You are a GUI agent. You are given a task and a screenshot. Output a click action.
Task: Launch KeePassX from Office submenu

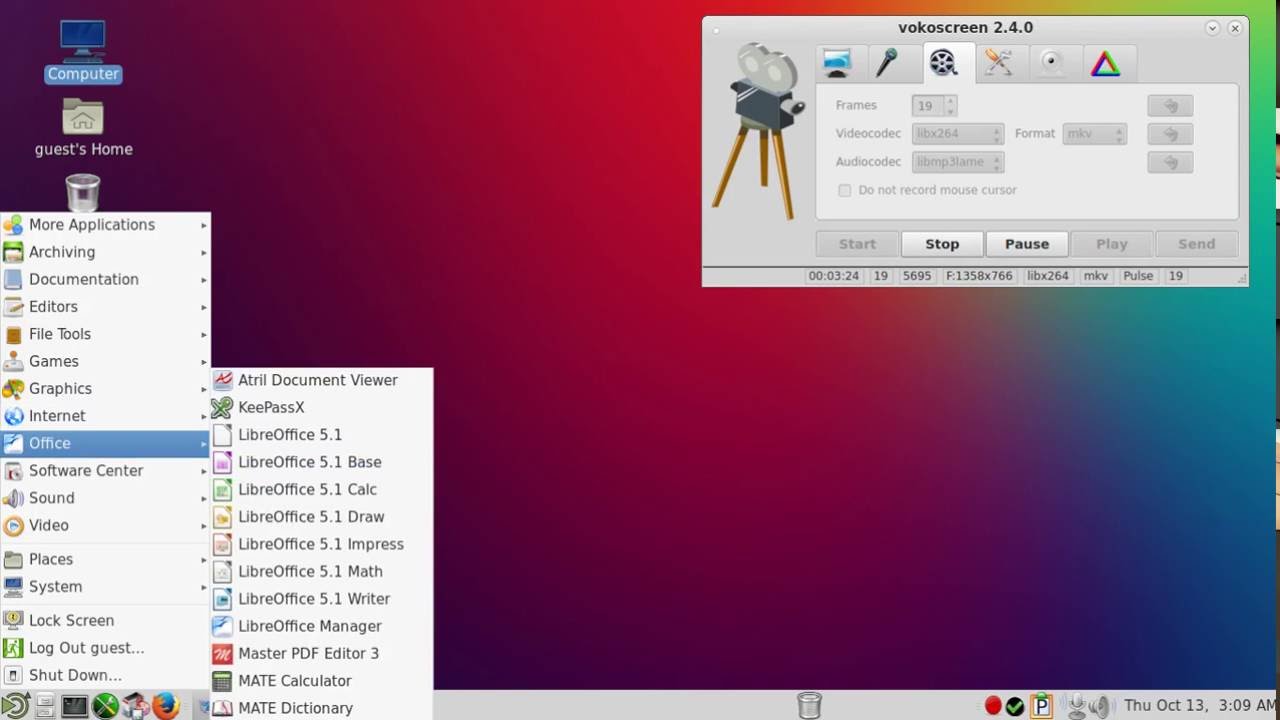click(321, 407)
